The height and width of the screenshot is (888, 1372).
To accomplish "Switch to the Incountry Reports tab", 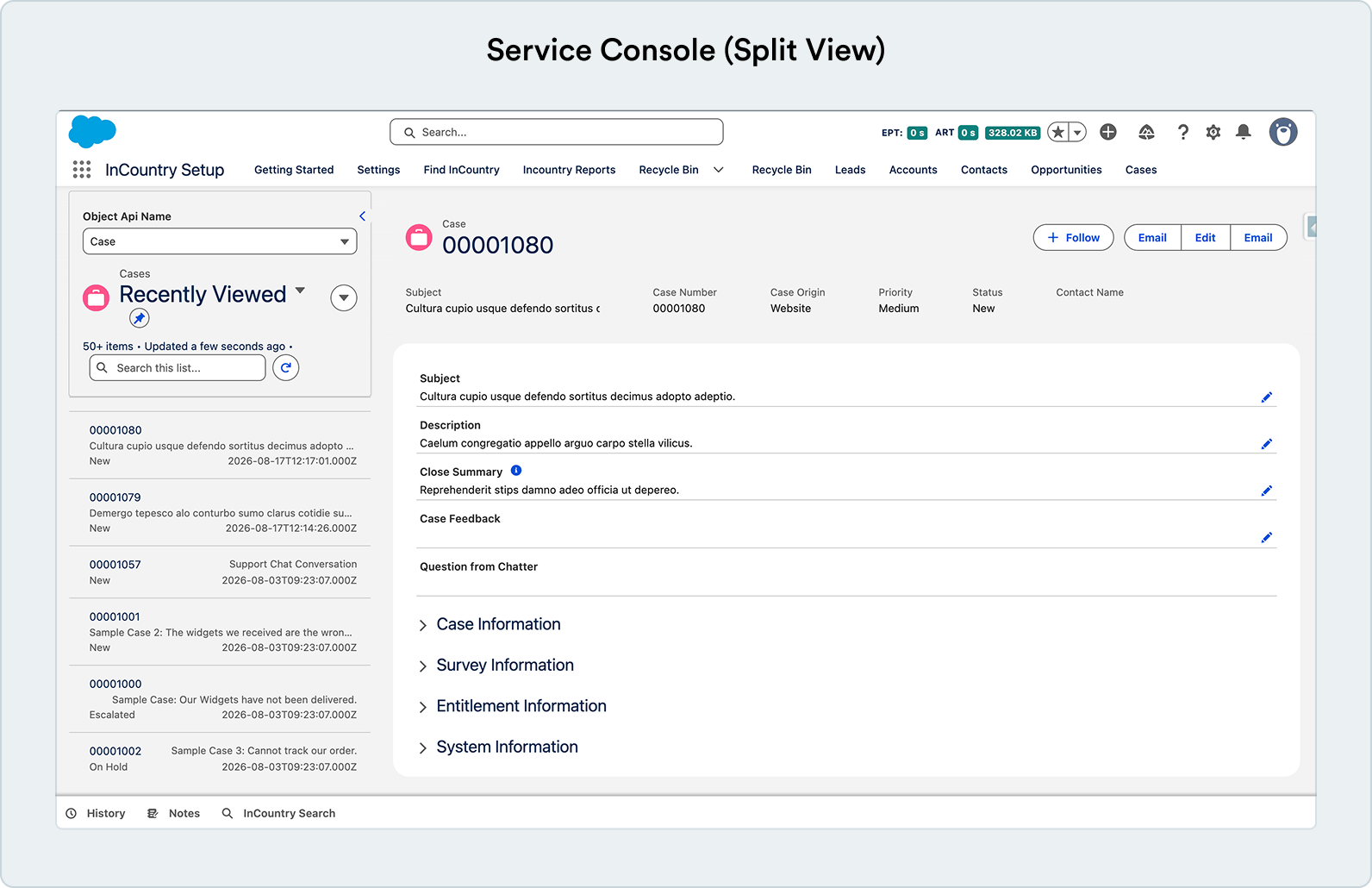I will pos(569,170).
